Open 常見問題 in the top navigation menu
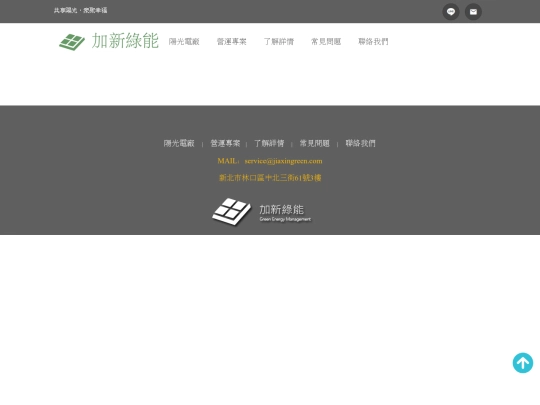Screen dimensions: 540x405 pyautogui.click(x=326, y=42)
